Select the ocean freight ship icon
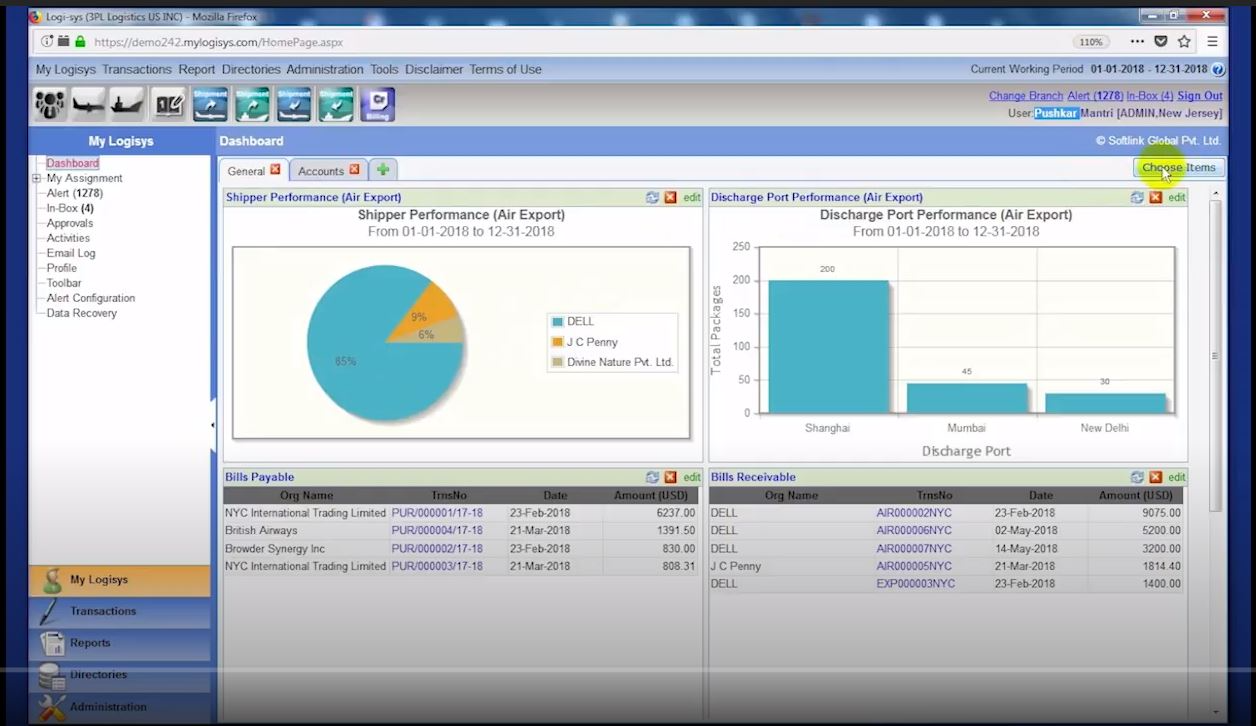Viewport: 1256px width, 726px height. pos(125,103)
